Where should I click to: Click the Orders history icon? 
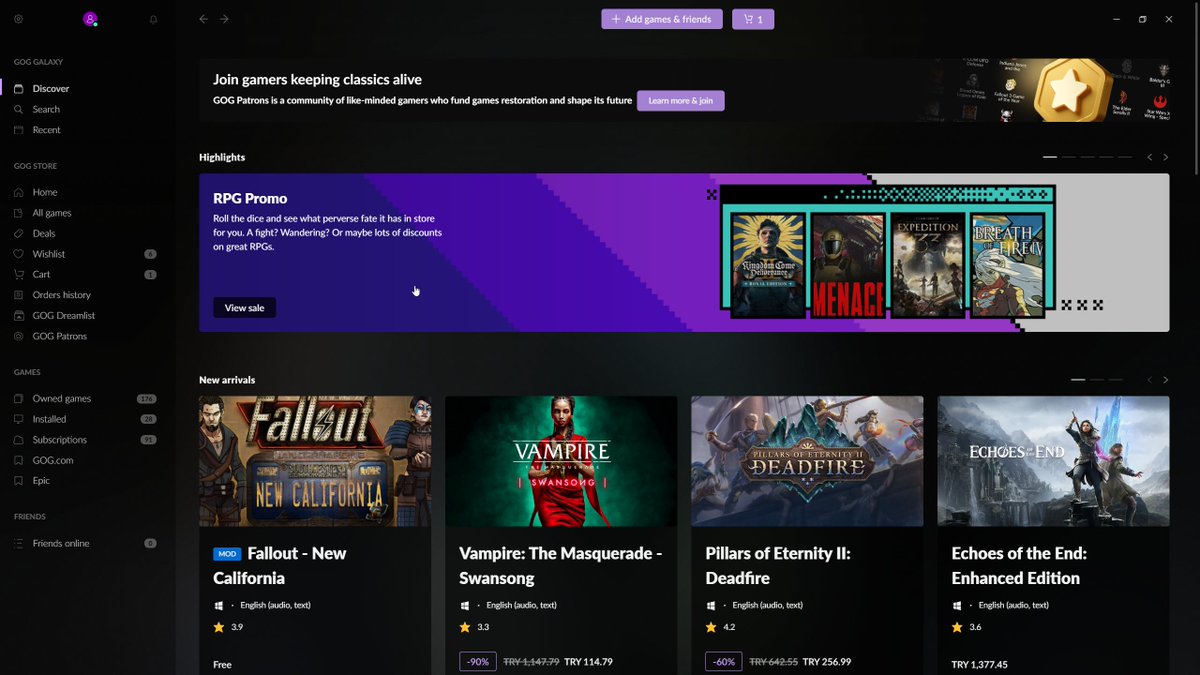[x=19, y=295]
